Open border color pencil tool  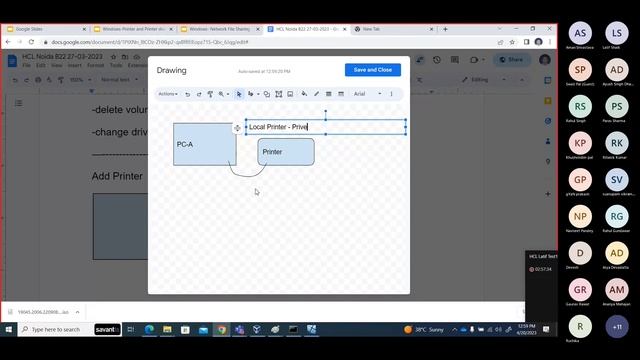pos(316,94)
